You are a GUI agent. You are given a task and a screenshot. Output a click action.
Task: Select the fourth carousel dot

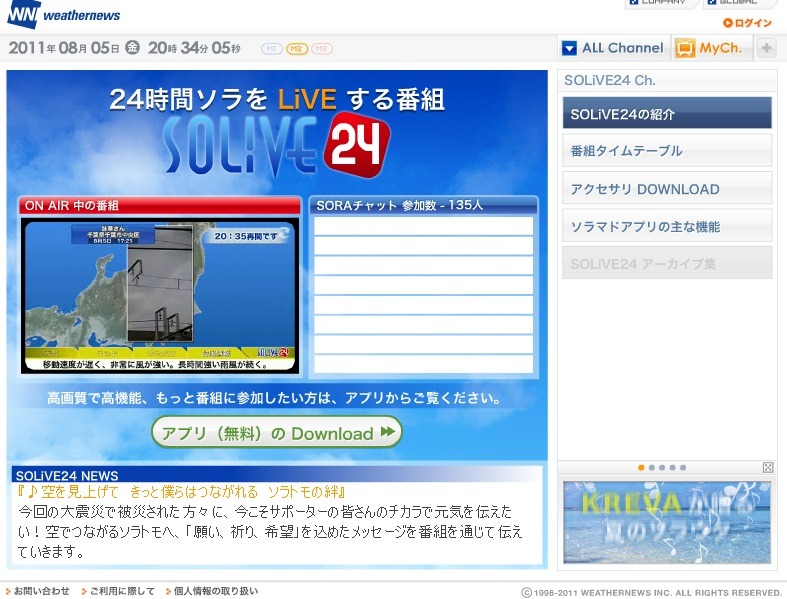[673, 467]
